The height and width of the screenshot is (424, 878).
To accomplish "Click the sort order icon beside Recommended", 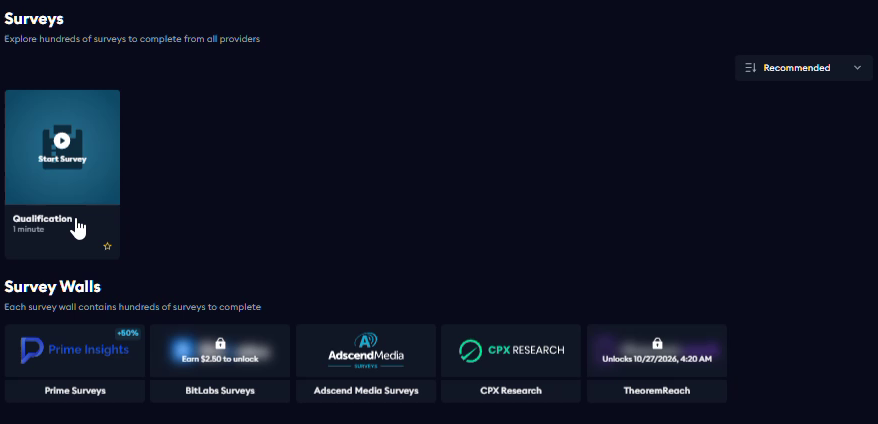I will click(750, 68).
